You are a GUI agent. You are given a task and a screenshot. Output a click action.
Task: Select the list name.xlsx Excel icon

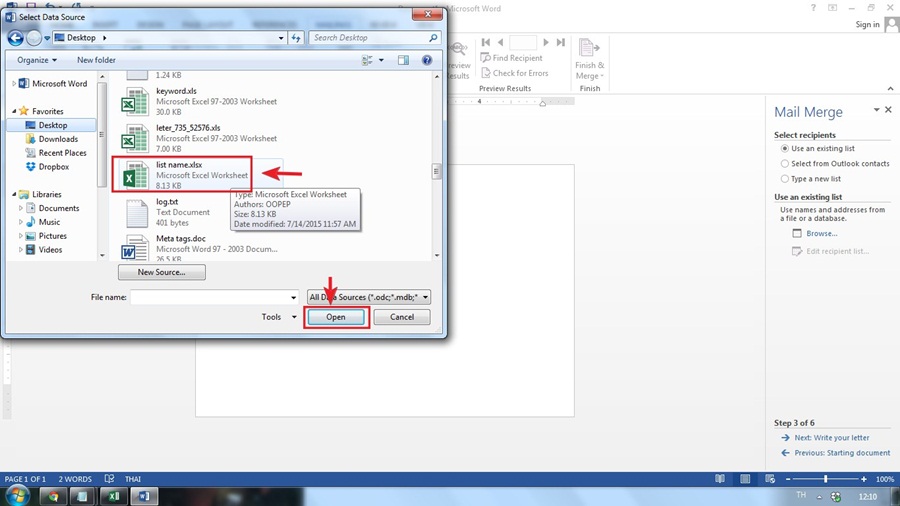pos(135,176)
